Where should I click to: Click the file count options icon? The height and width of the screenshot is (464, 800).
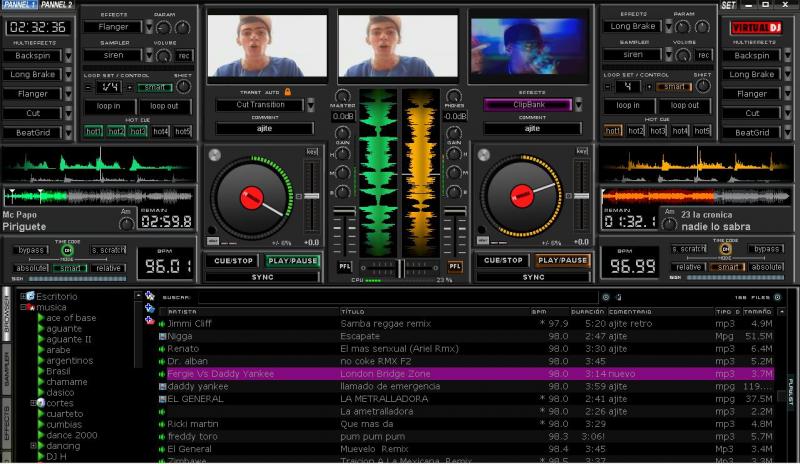(x=778, y=297)
